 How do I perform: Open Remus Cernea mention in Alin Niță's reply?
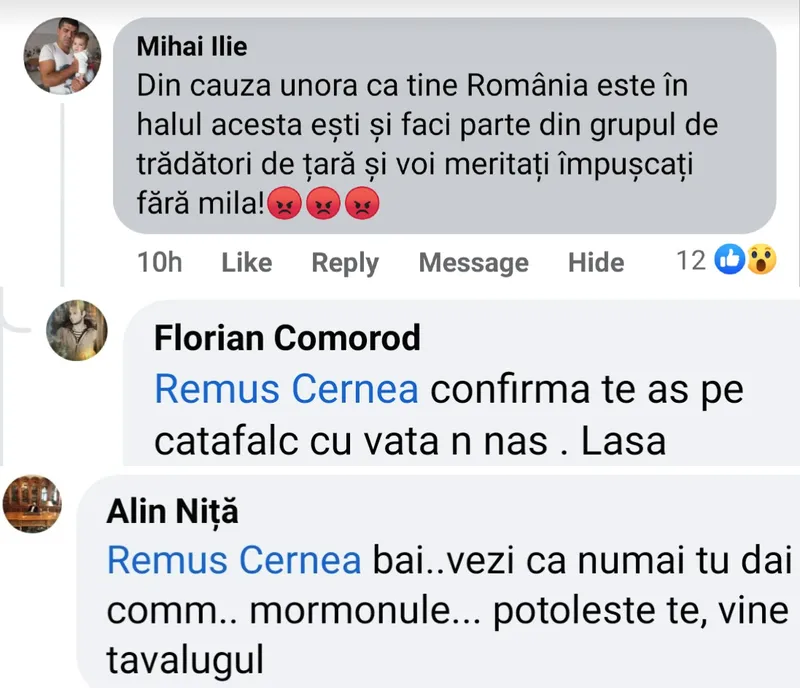(233, 561)
